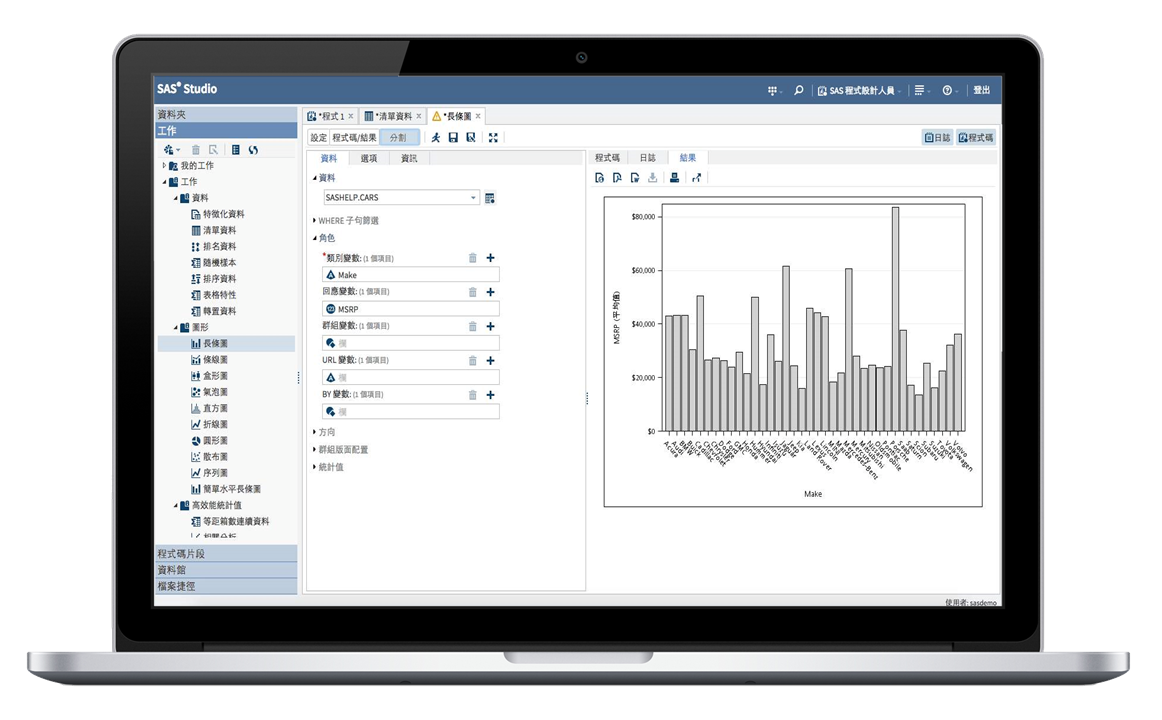The height and width of the screenshot is (720, 1162).
Task: Click the refresh icon in 工作 panel toolbar
Action: 253,150
